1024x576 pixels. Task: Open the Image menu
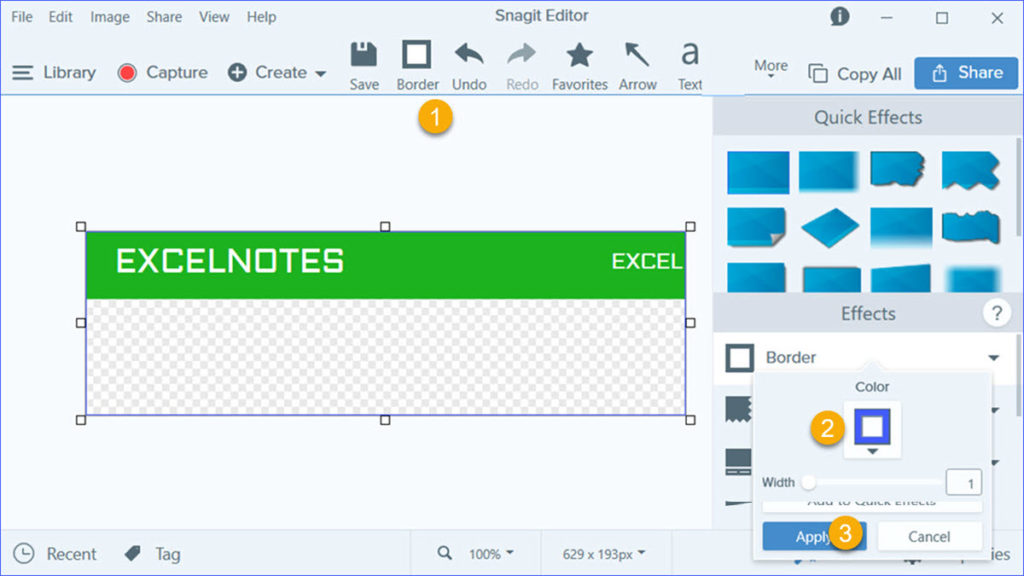pos(110,17)
